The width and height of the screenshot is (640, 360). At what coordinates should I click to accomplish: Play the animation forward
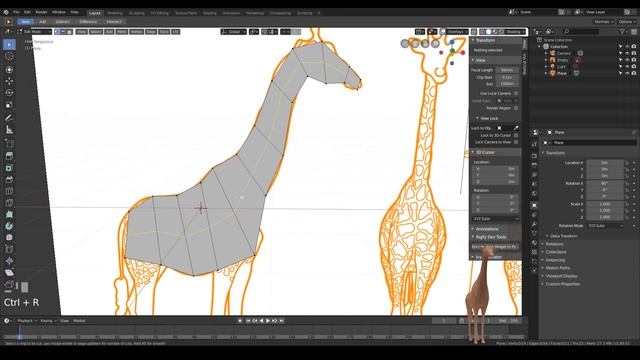(x=268, y=321)
